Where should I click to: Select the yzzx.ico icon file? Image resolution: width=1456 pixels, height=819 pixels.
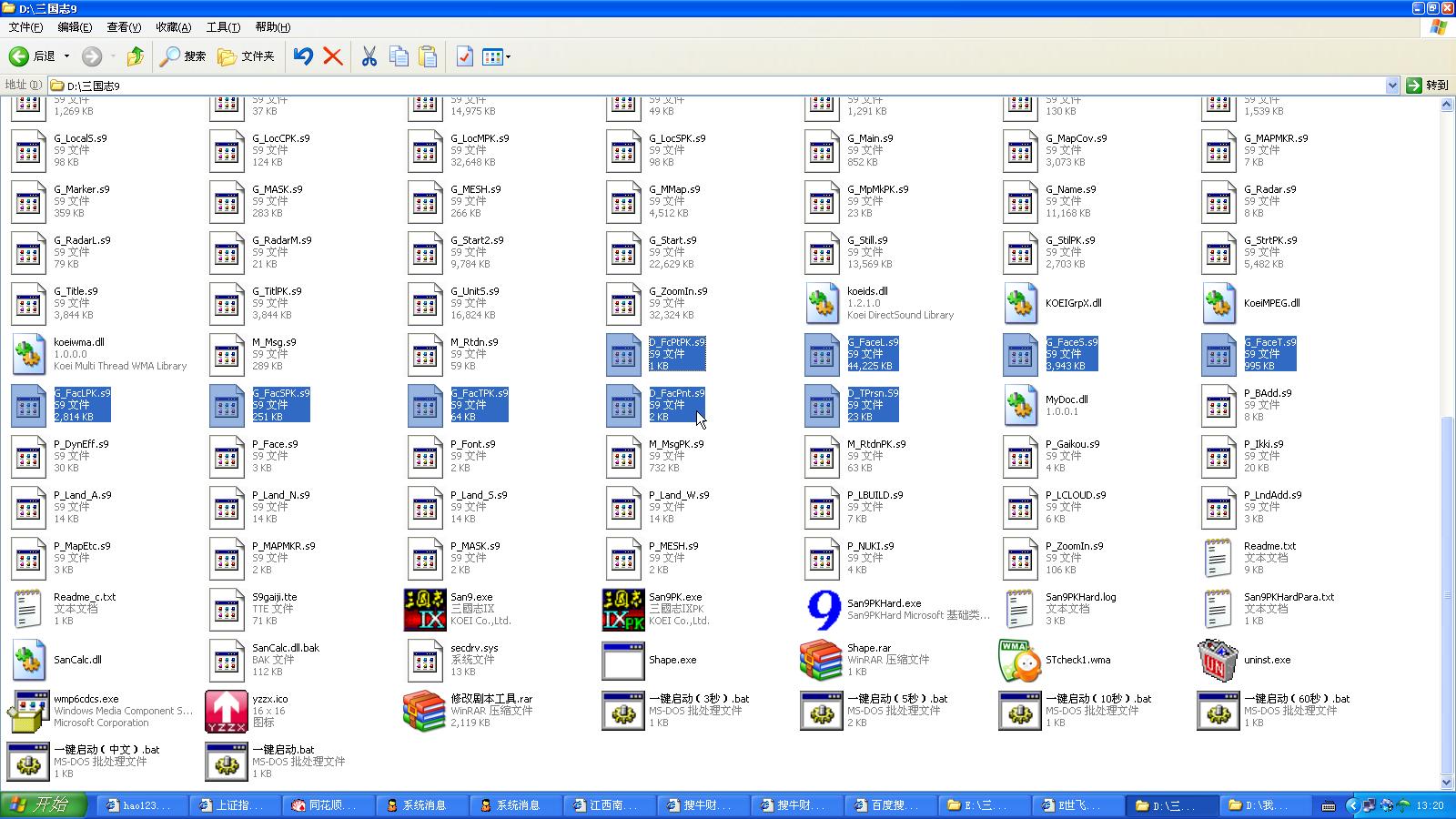pyautogui.click(x=227, y=712)
